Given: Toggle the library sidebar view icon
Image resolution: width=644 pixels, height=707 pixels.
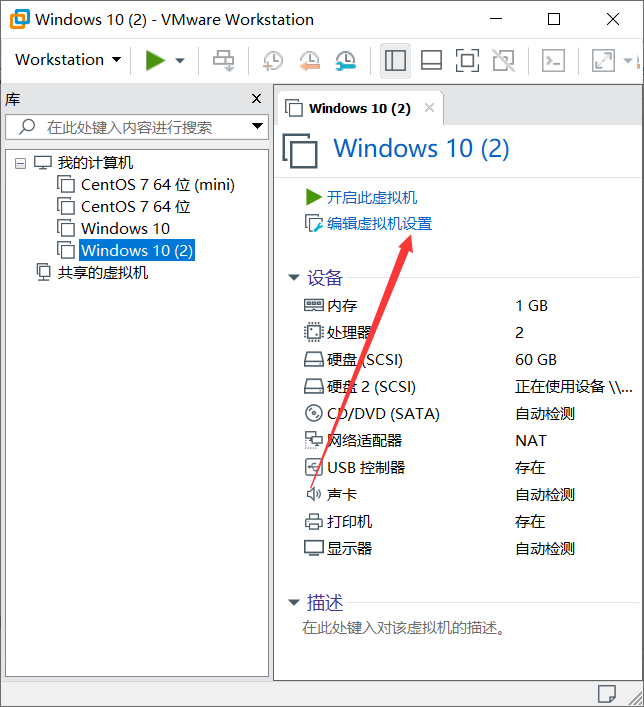Looking at the screenshot, I should click(395, 60).
